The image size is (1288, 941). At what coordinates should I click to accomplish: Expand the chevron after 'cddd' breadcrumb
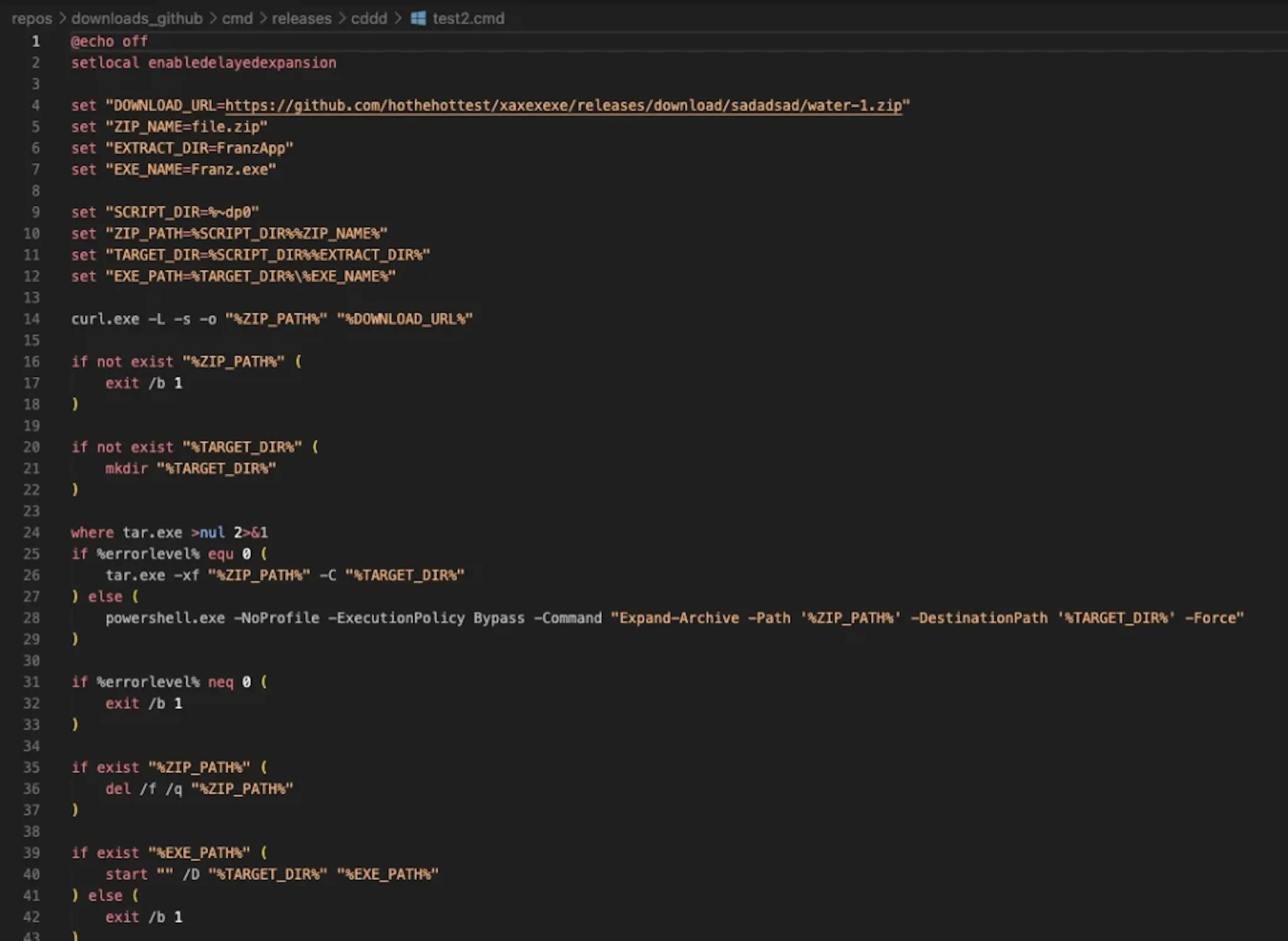click(x=397, y=18)
